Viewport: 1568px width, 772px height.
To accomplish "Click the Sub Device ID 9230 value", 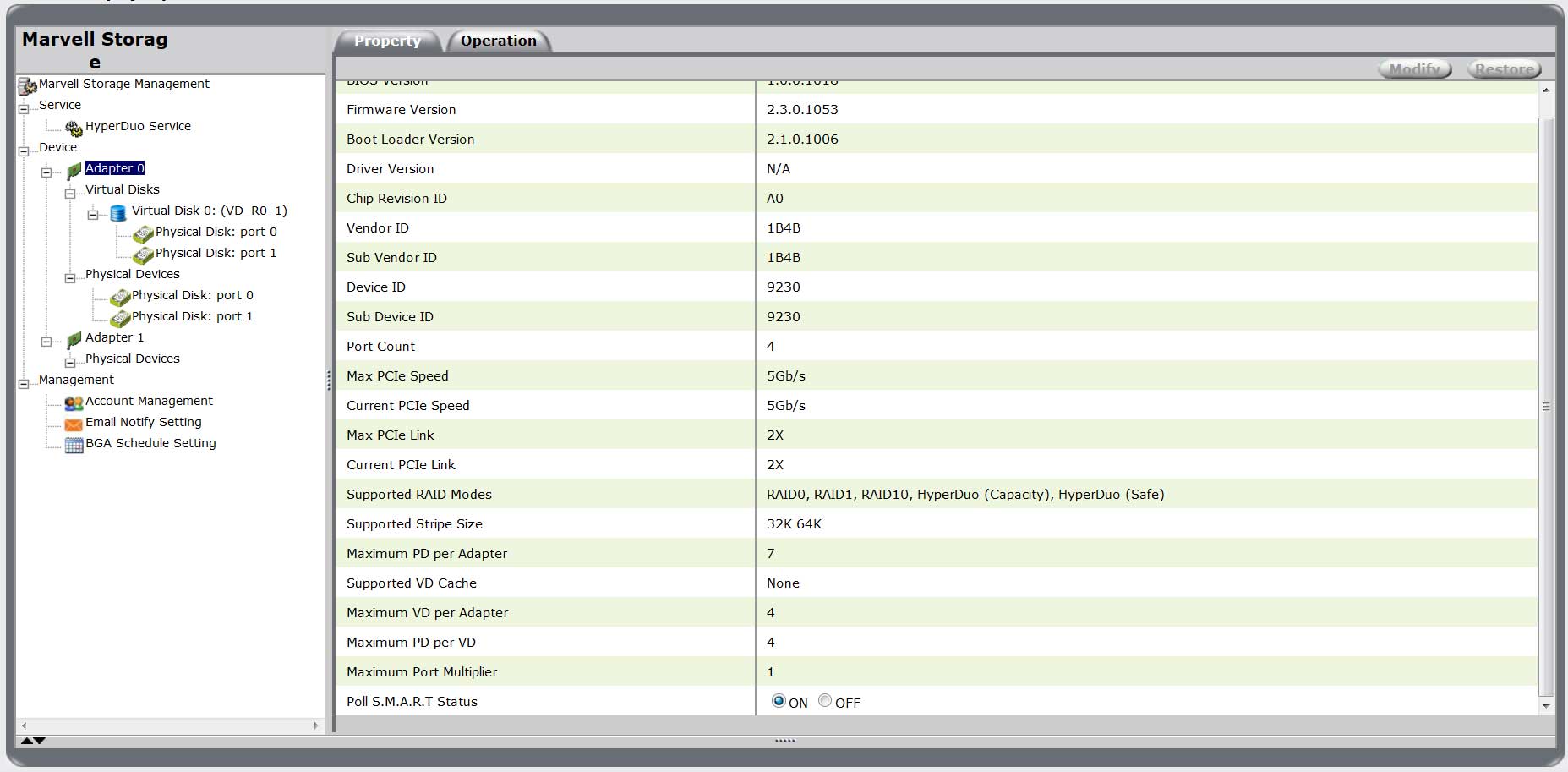I will point(784,317).
